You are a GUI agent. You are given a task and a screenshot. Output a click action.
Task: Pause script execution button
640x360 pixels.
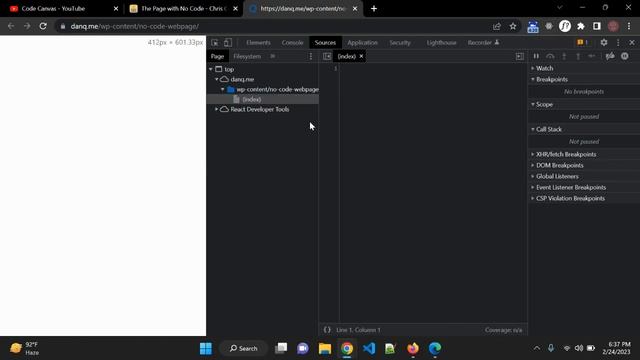(536, 56)
